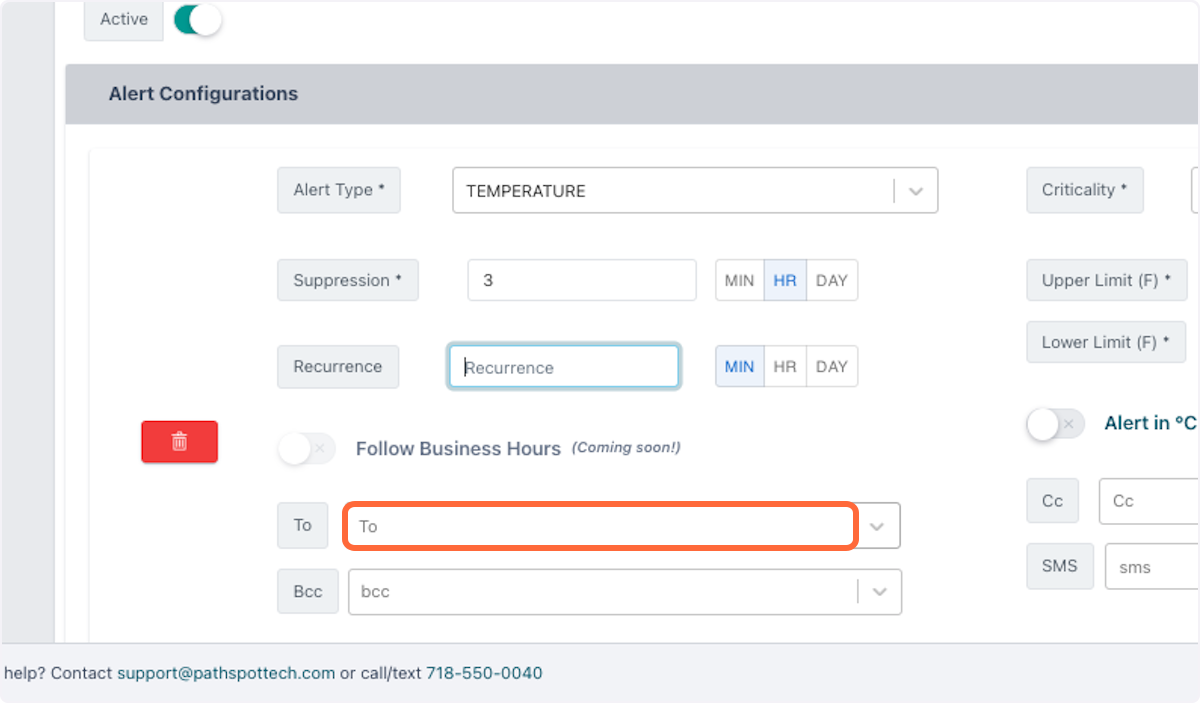The height and width of the screenshot is (703, 1200).
Task: Choose DAY unit for Recurrence
Action: [832, 367]
